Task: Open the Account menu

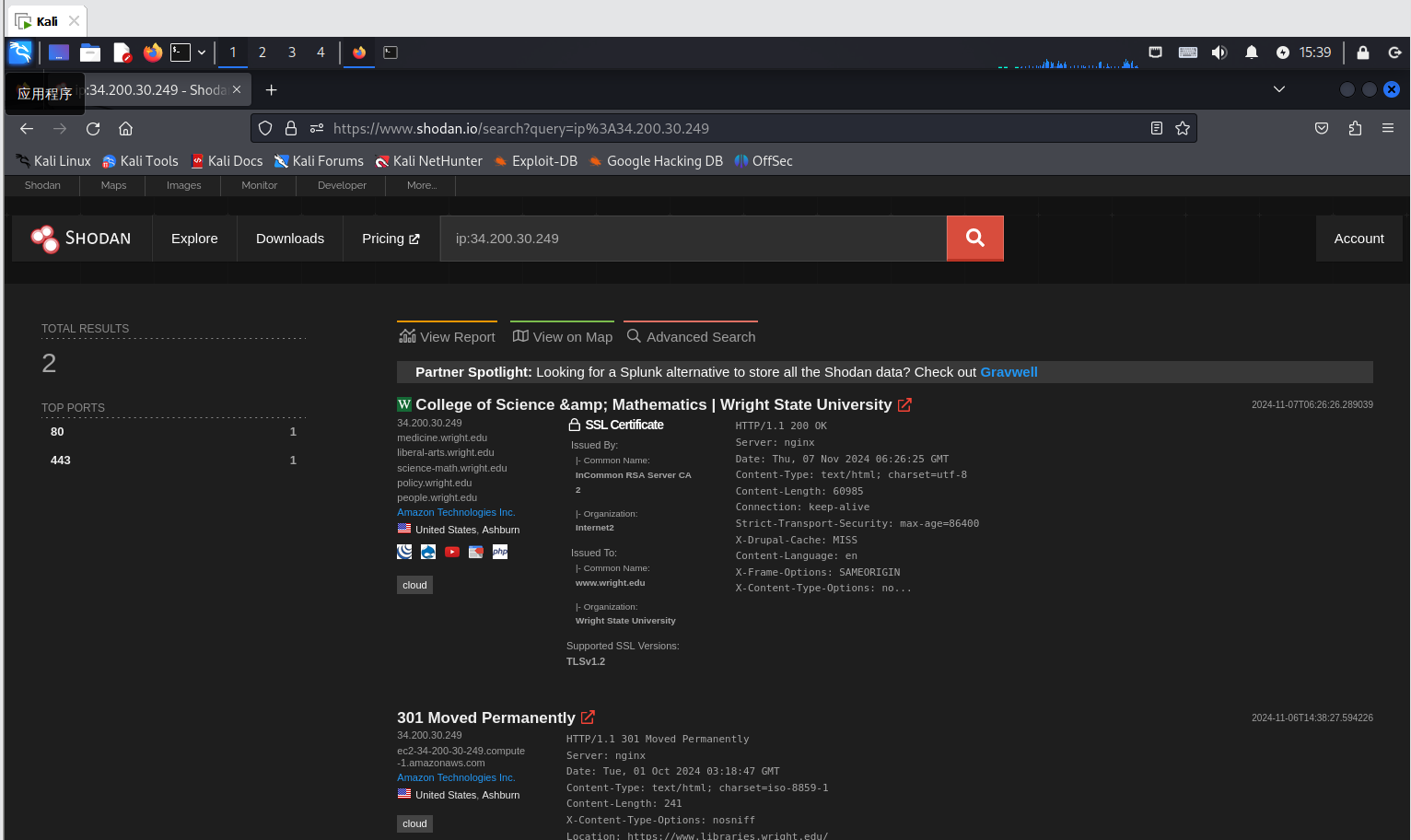Action: (x=1359, y=239)
